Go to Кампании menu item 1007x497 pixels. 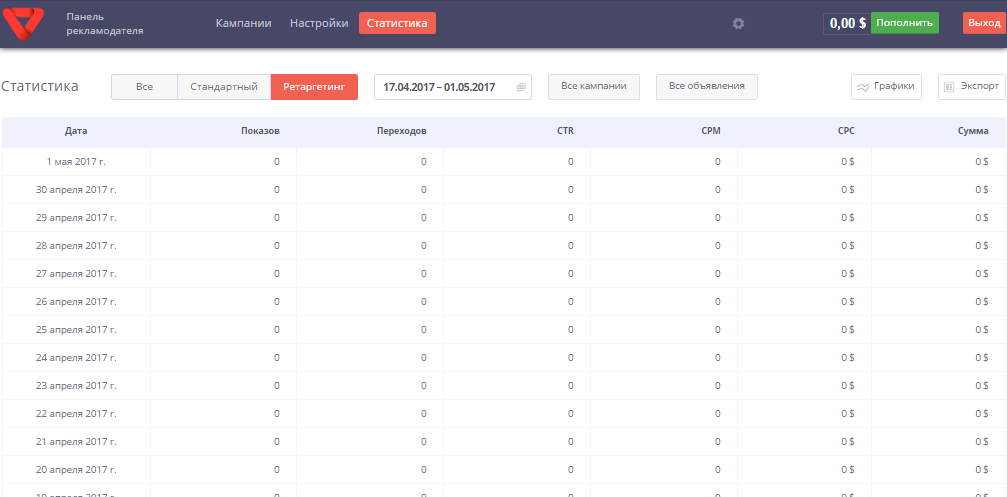243,23
